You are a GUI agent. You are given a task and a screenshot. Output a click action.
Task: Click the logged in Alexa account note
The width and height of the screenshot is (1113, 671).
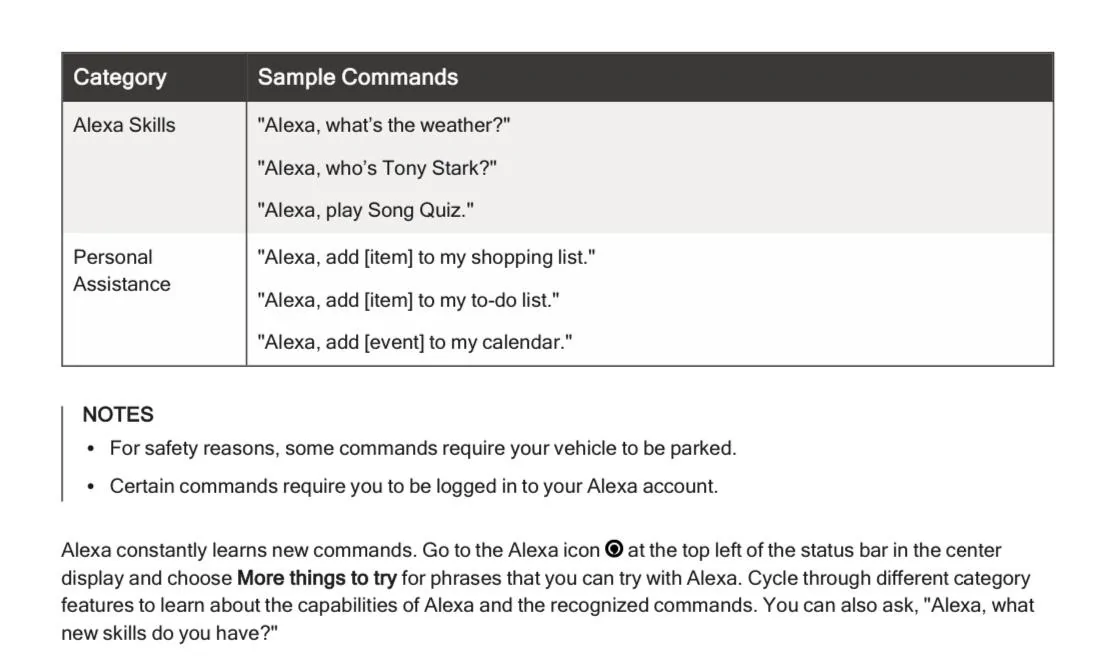pos(414,486)
